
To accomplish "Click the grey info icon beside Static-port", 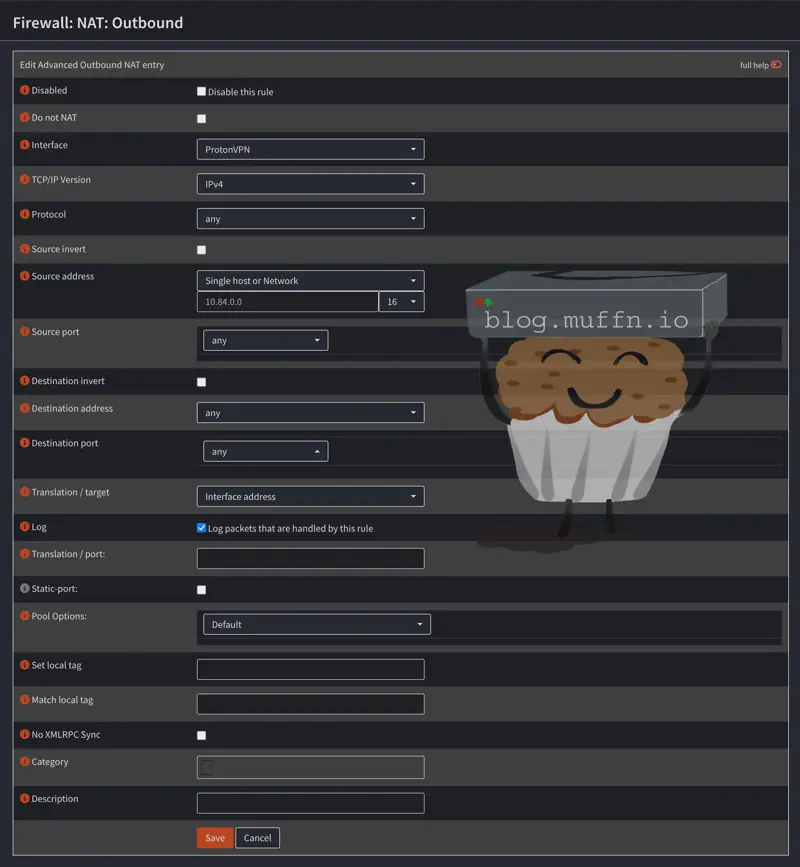I will pyautogui.click(x=24, y=588).
